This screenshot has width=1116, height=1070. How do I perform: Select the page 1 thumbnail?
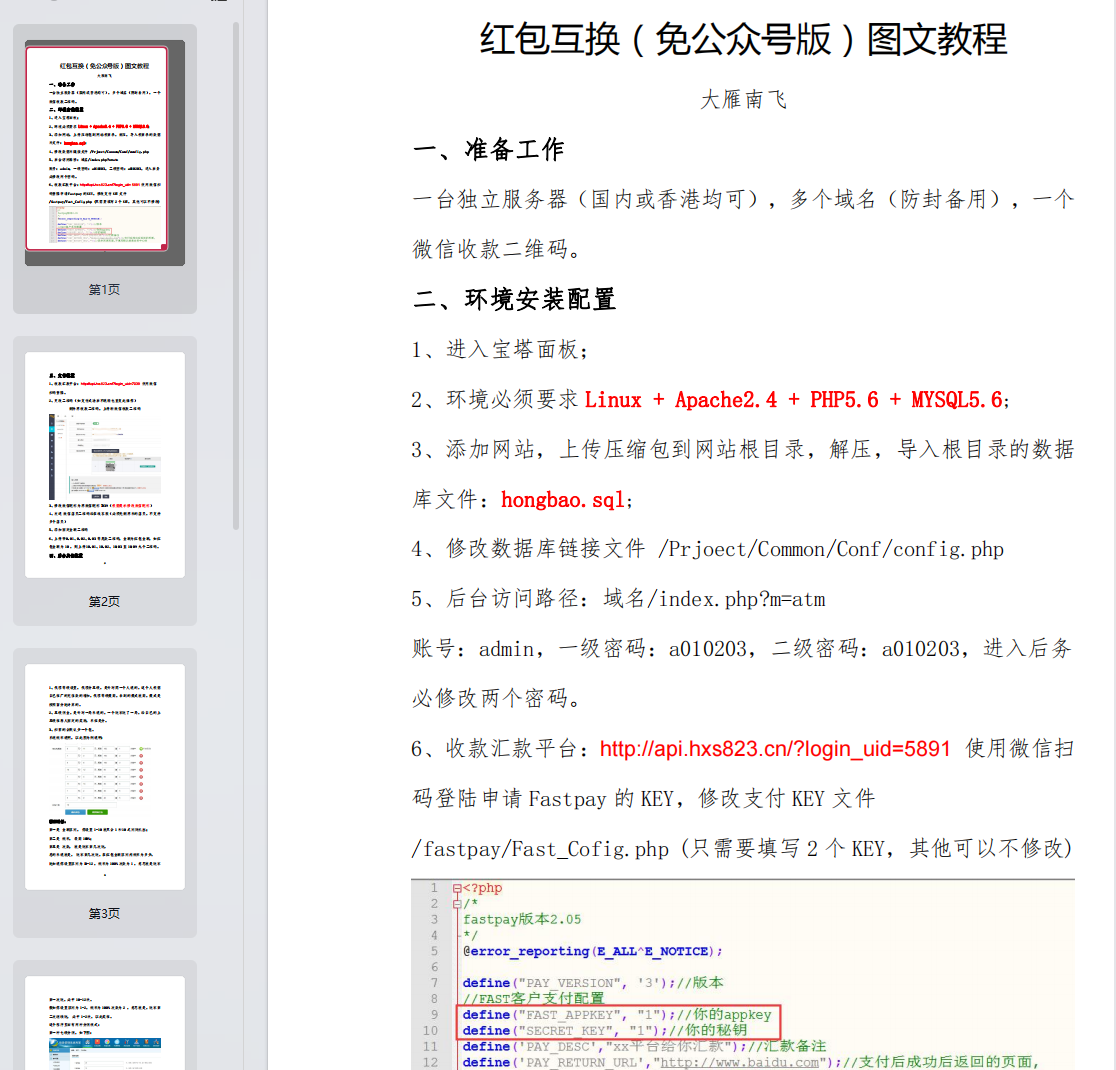pyautogui.click(x=105, y=152)
